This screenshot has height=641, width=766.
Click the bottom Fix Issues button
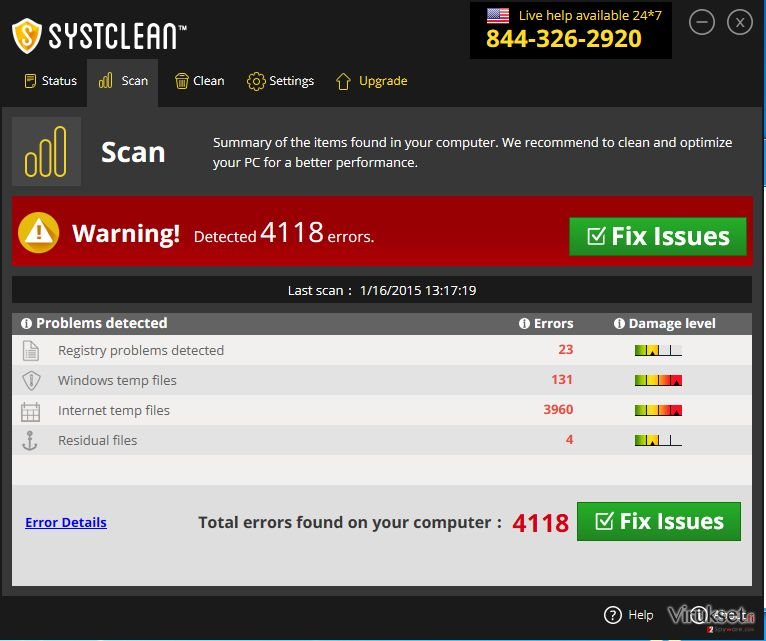[x=659, y=521]
